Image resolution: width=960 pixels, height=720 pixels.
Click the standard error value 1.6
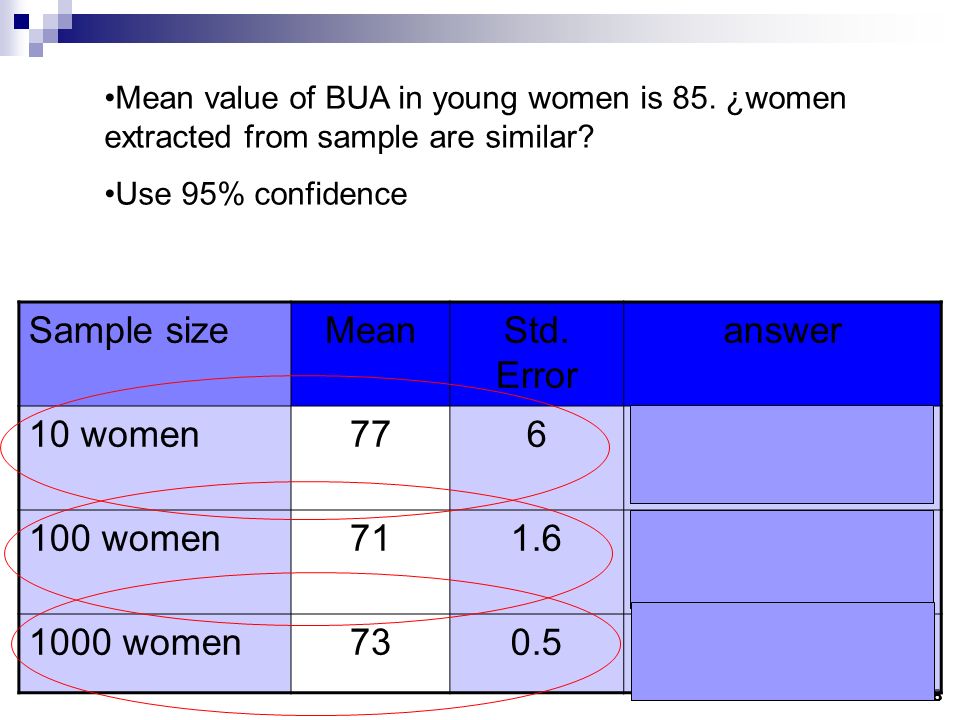click(x=536, y=539)
